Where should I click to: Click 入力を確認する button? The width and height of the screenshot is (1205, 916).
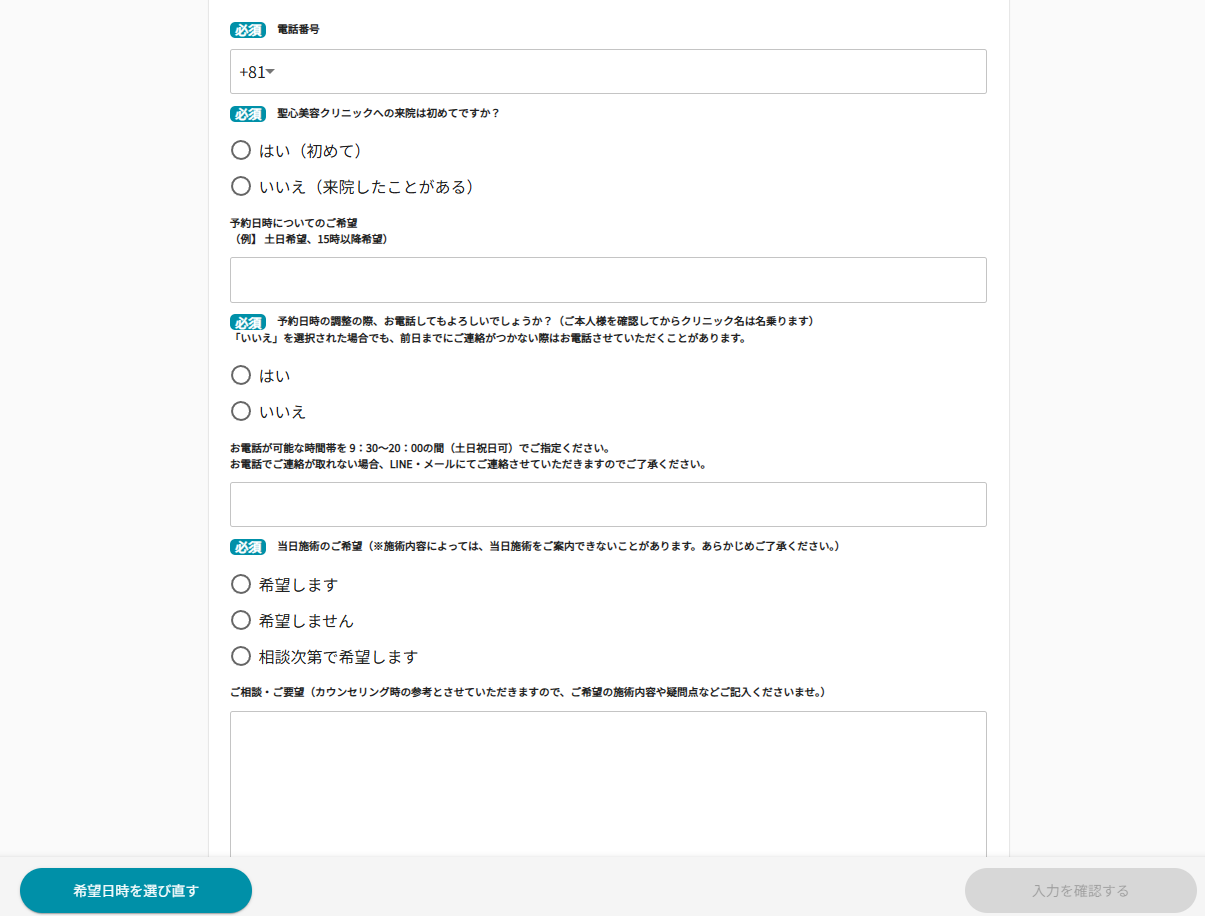[x=1081, y=891]
